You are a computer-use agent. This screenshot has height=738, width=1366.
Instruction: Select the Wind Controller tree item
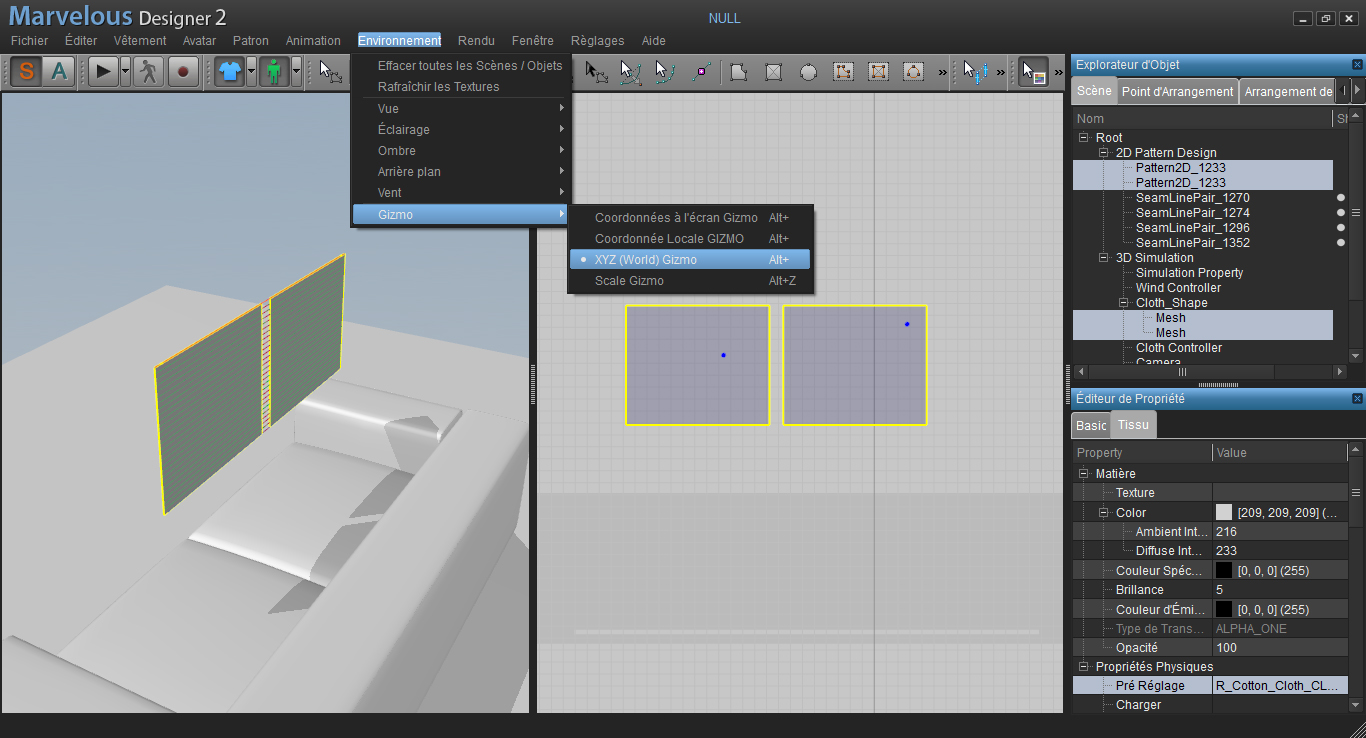coord(1178,288)
